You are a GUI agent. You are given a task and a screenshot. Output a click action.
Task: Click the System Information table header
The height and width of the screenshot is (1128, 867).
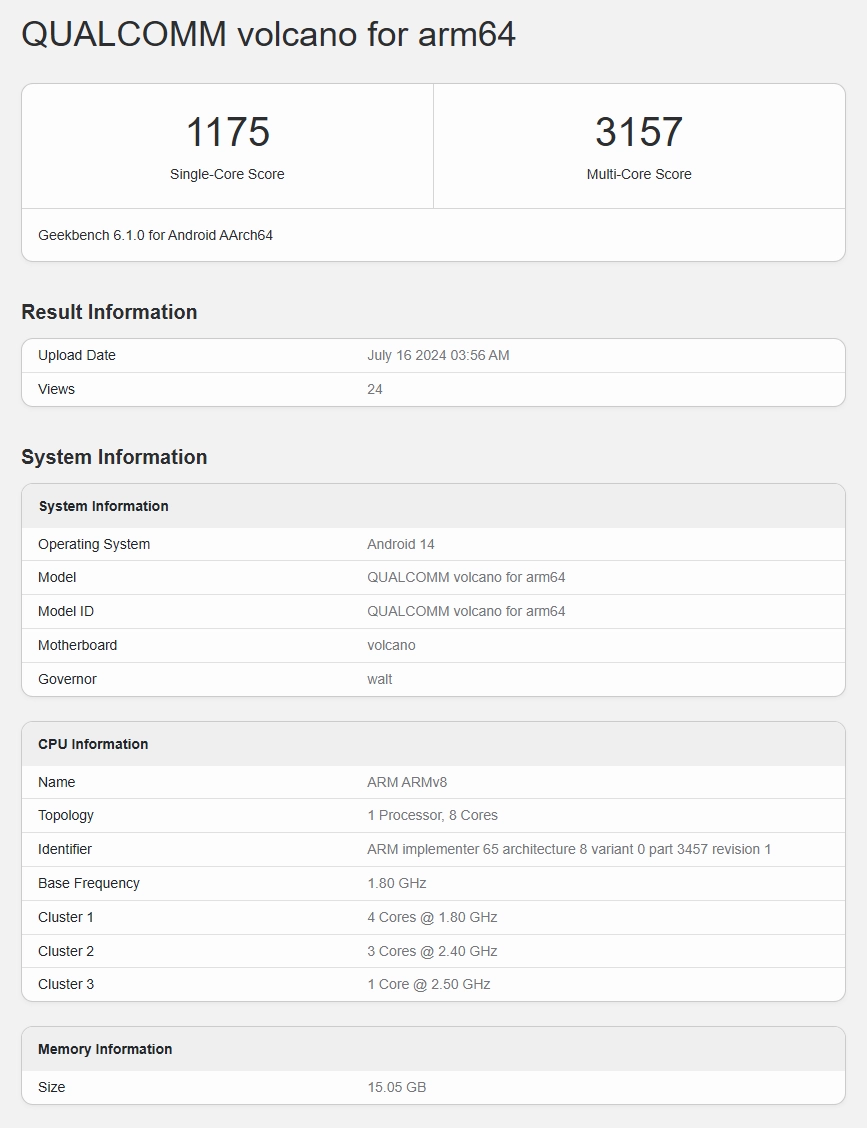click(103, 506)
